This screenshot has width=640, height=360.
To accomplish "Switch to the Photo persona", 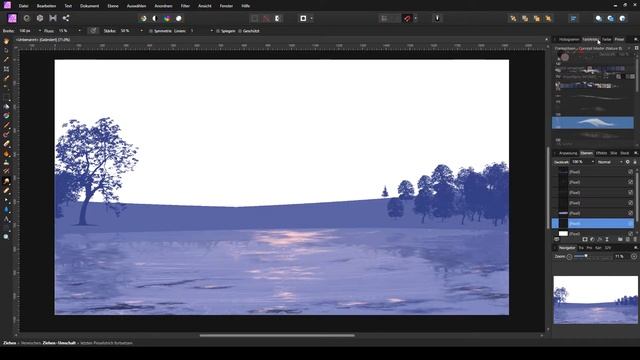I will coord(12,18).
